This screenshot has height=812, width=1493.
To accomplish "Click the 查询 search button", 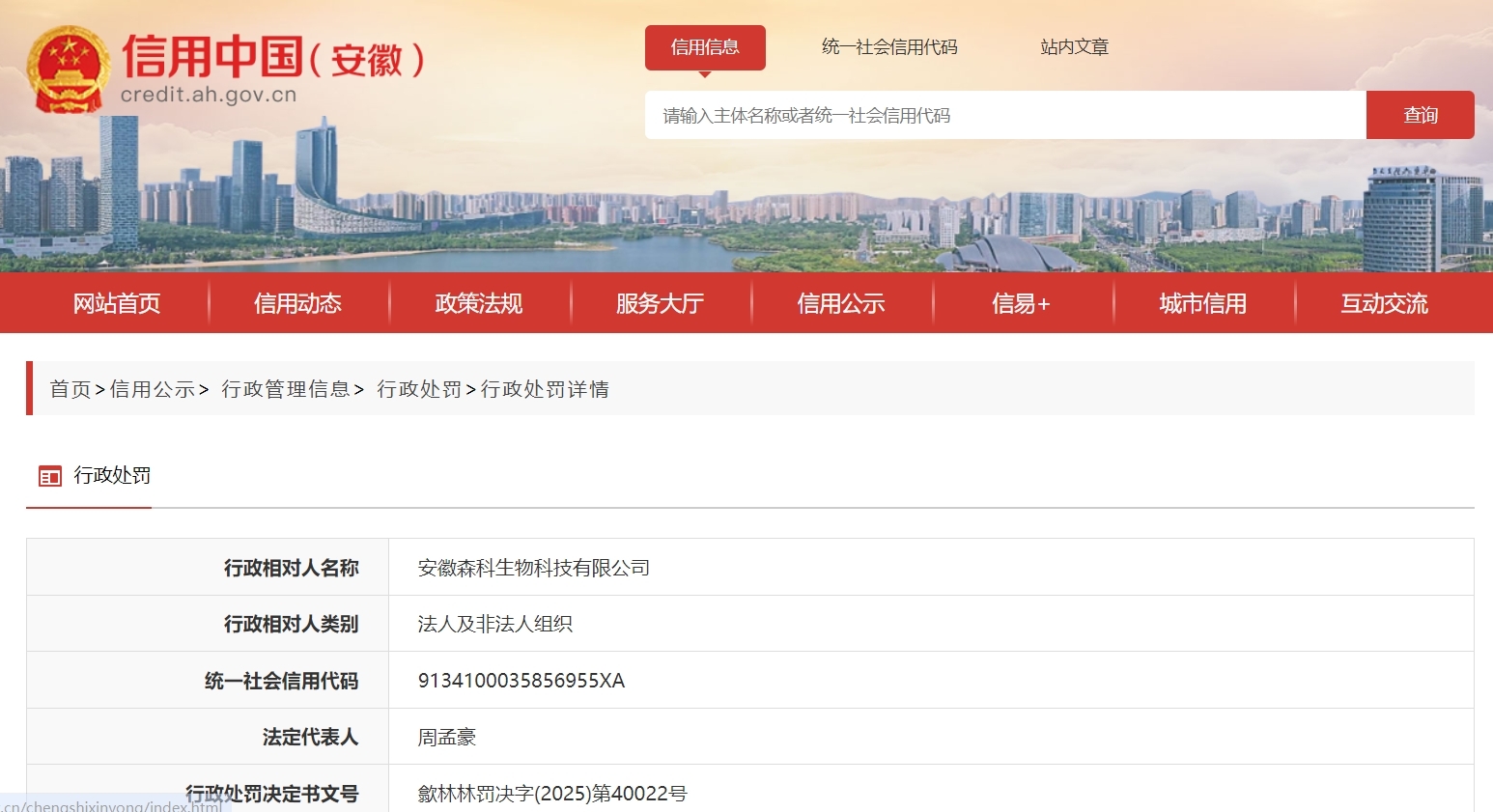I will tap(1421, 115).
